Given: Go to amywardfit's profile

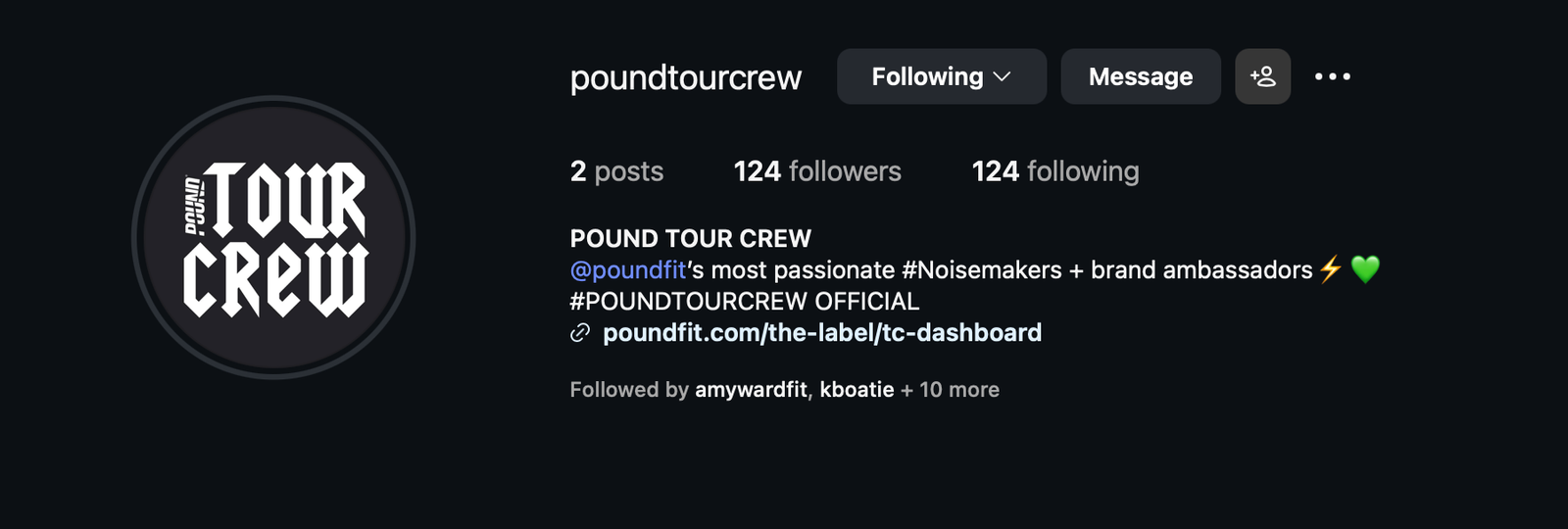Looking at the screenshot, I should [x=751, y=390].
